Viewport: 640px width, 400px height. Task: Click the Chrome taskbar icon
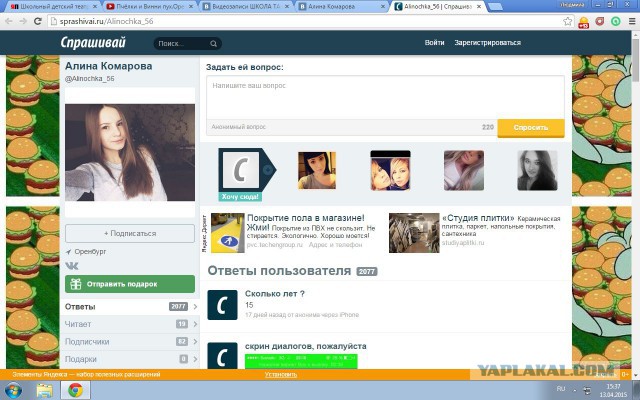click(76, 391)
